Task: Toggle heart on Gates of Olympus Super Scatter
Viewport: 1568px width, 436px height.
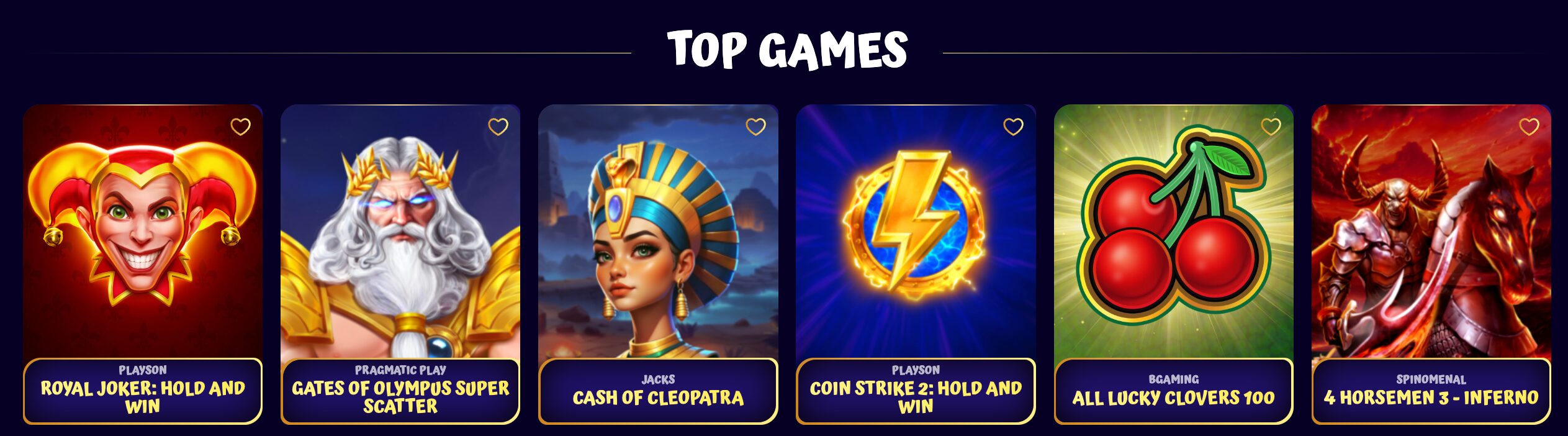Action: 498,127
